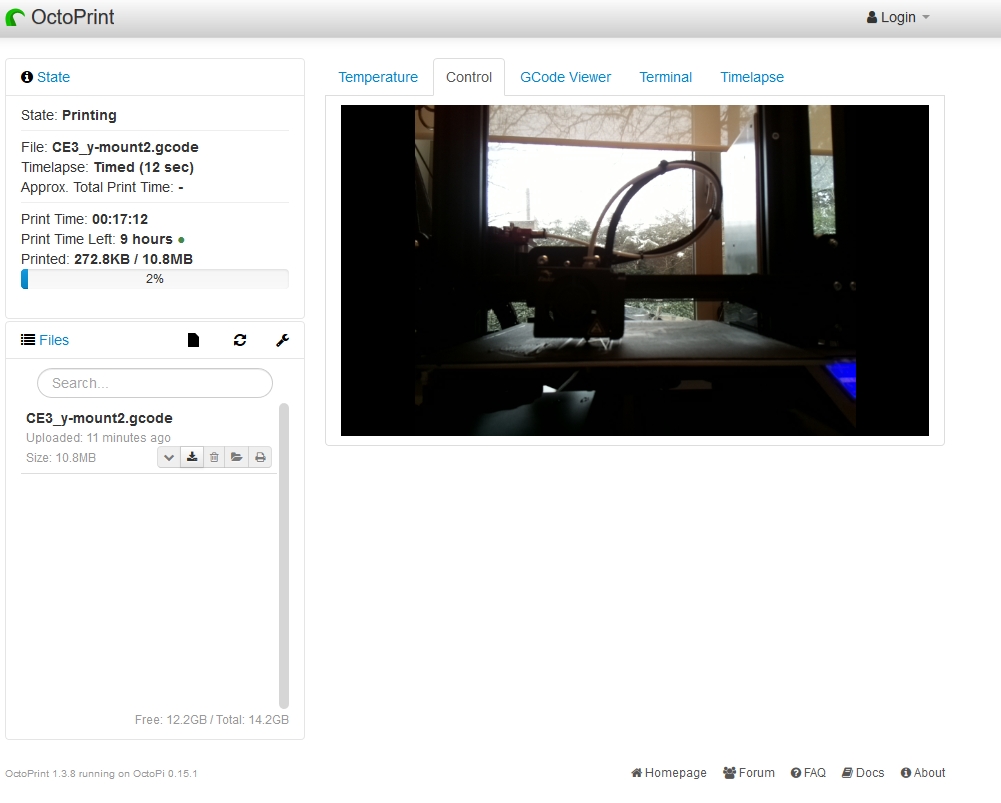Image resolution: width=1001 pixels, height=803 pixels.
Task: Click the 'Timed (12 sec)' timelapse value
Action: click(144, 167)
